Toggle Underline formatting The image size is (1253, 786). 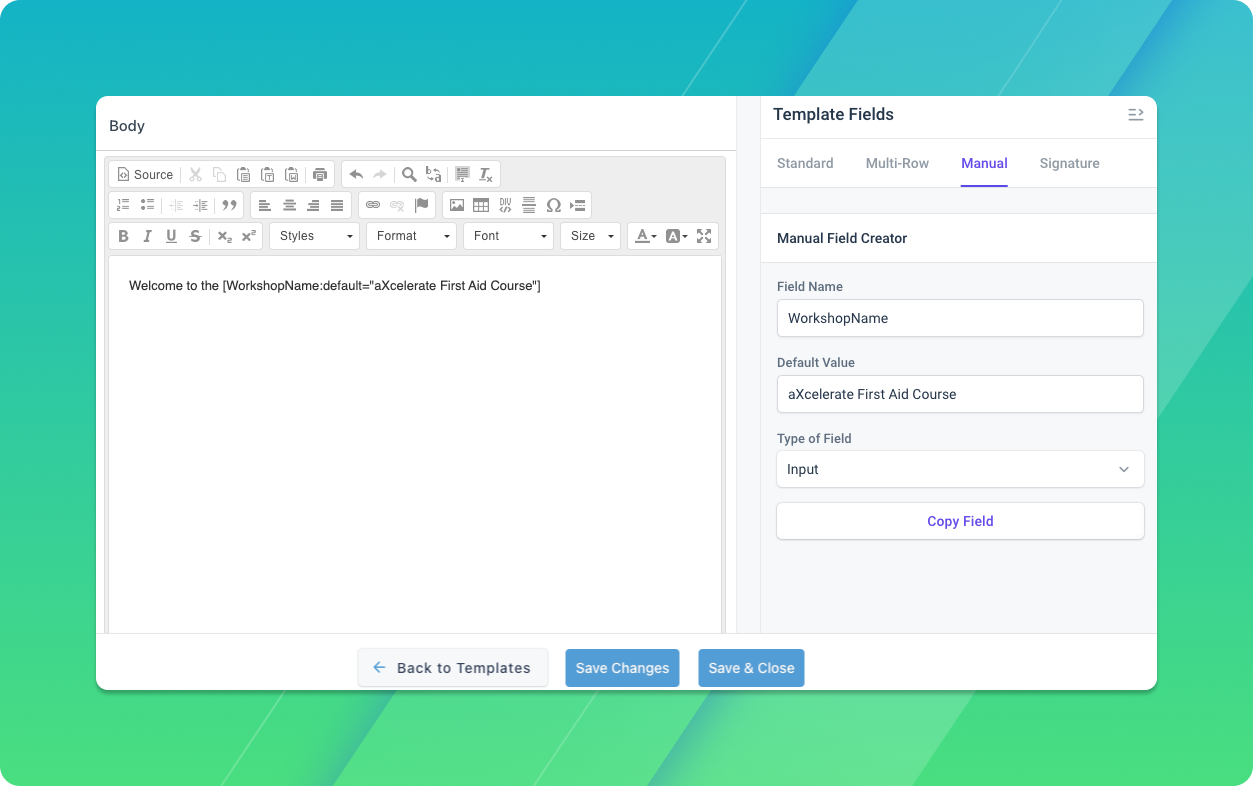tap(171, 236)
